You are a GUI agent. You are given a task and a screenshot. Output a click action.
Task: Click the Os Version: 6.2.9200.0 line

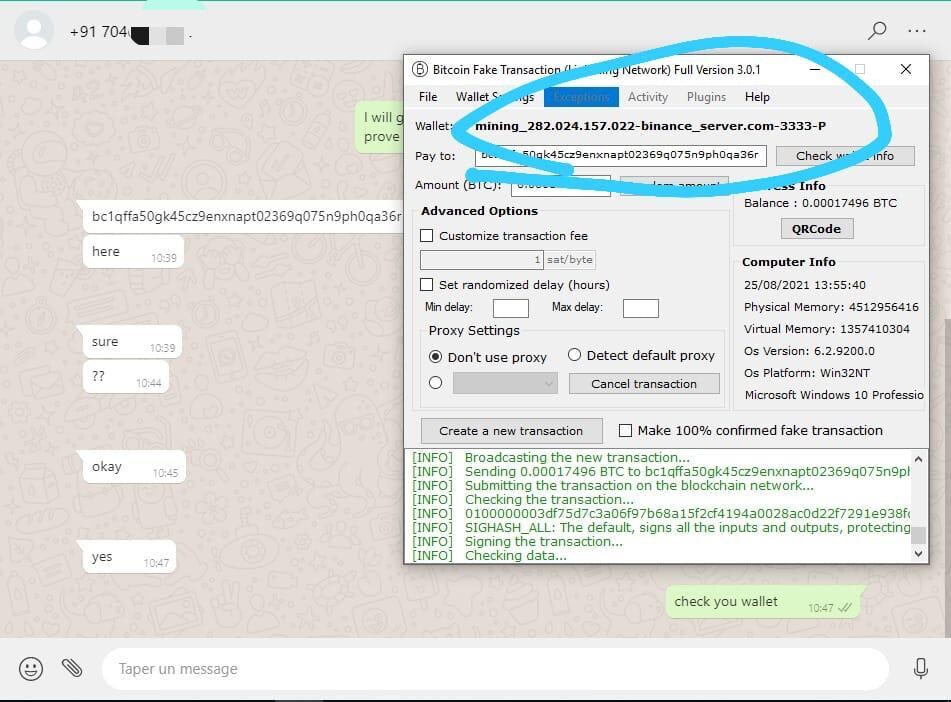(x=809, y=351)
